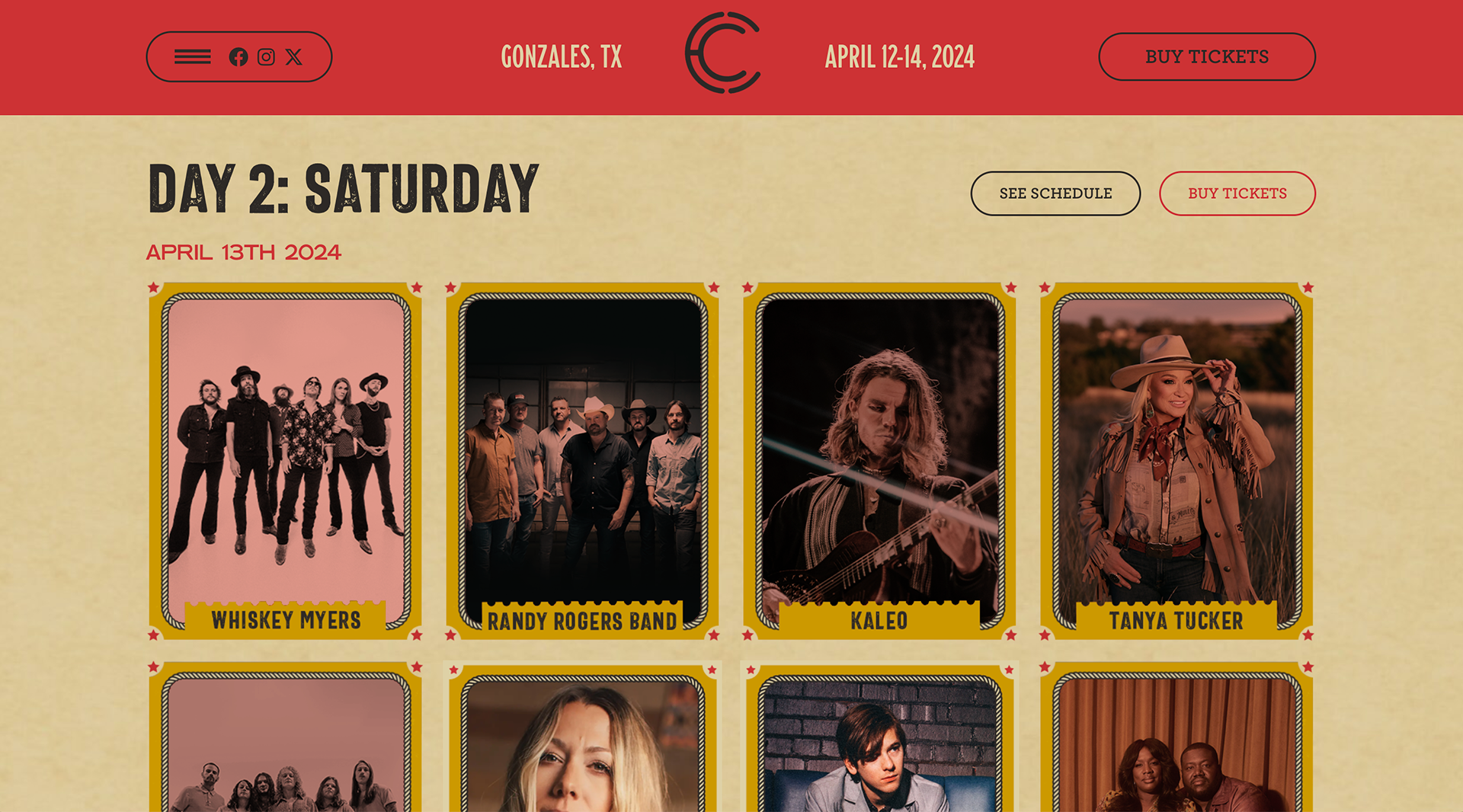1463x812 pixels.
Task: Open the Instagram social icon
Action: click(x=266, y=57)
